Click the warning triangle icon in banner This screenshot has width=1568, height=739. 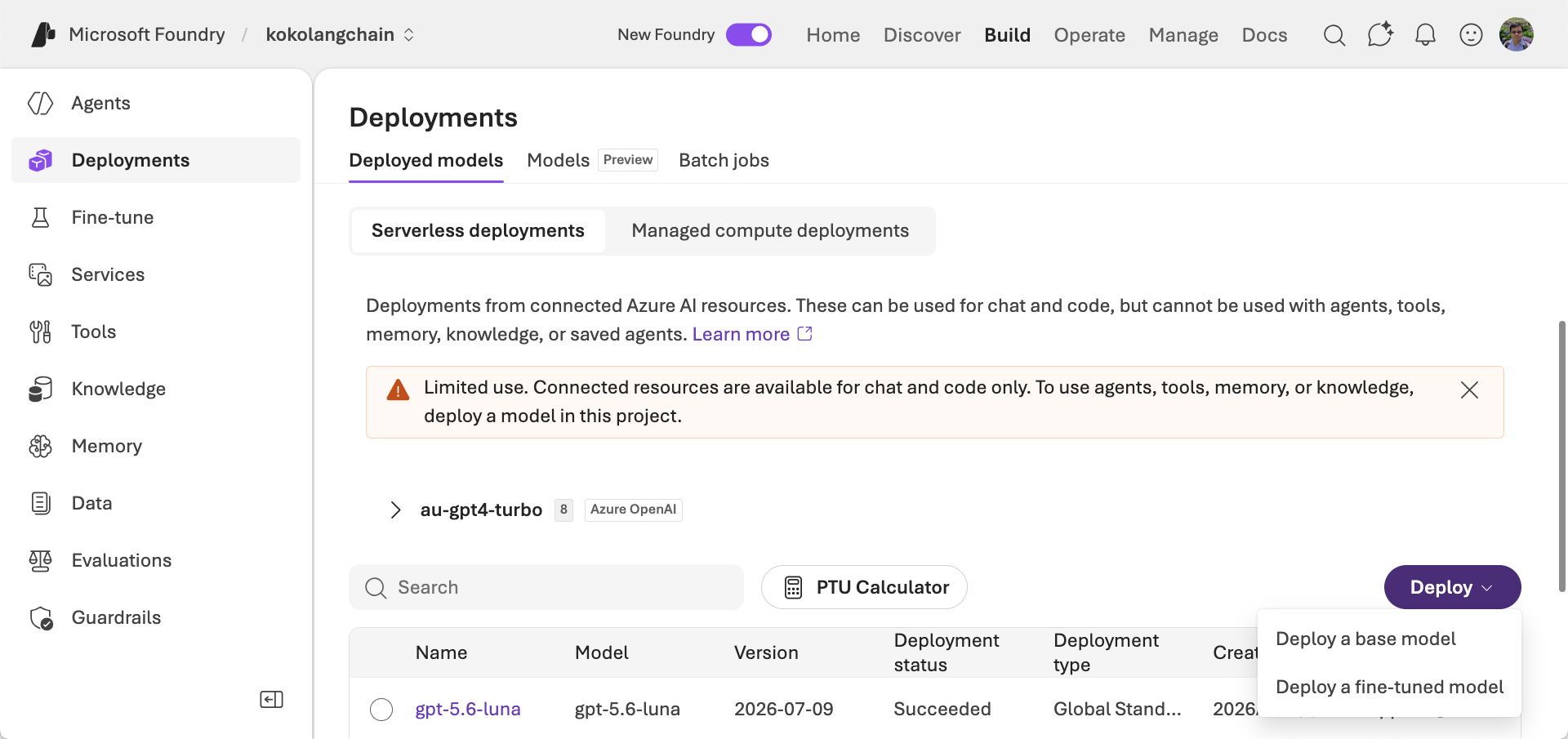point(398,390)
